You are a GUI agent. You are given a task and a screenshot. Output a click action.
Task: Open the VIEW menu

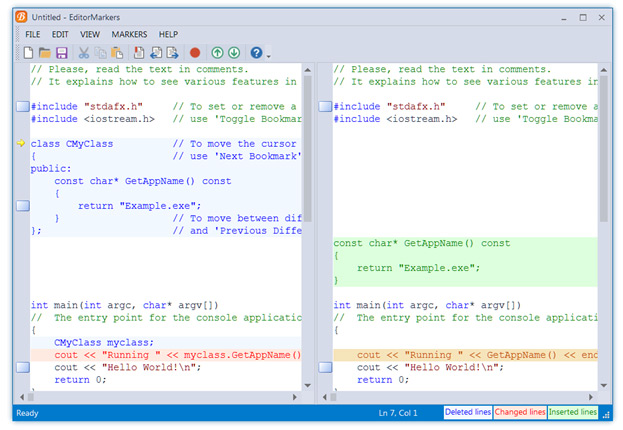(x=90, y=34)
